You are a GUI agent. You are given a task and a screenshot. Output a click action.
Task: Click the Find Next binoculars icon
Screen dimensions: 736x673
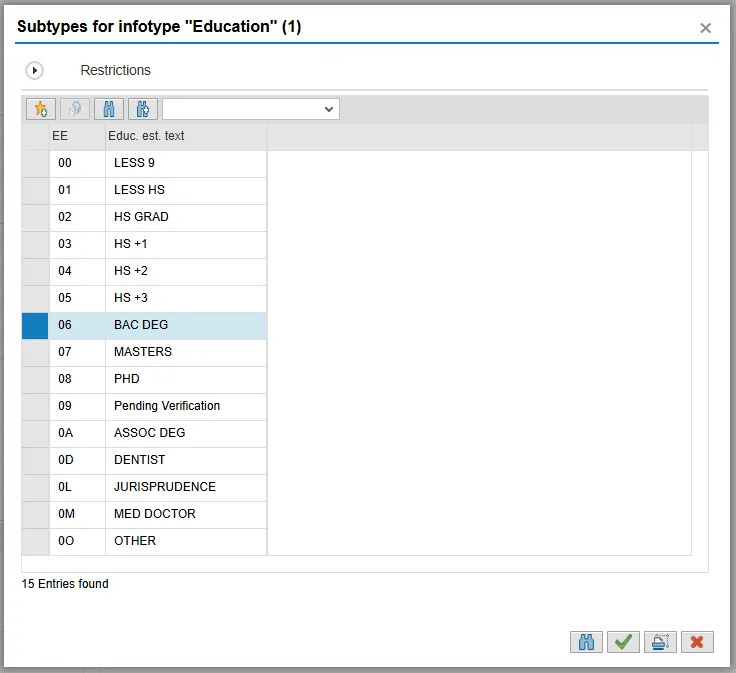143,109
